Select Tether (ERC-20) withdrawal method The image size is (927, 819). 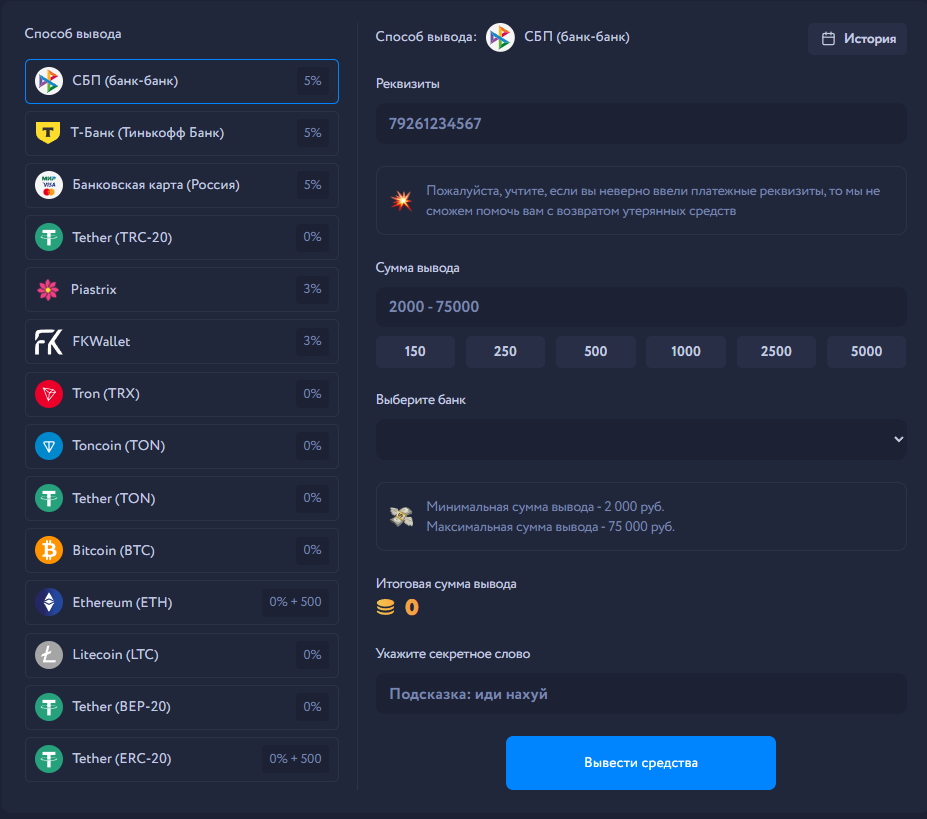(181, 759)
